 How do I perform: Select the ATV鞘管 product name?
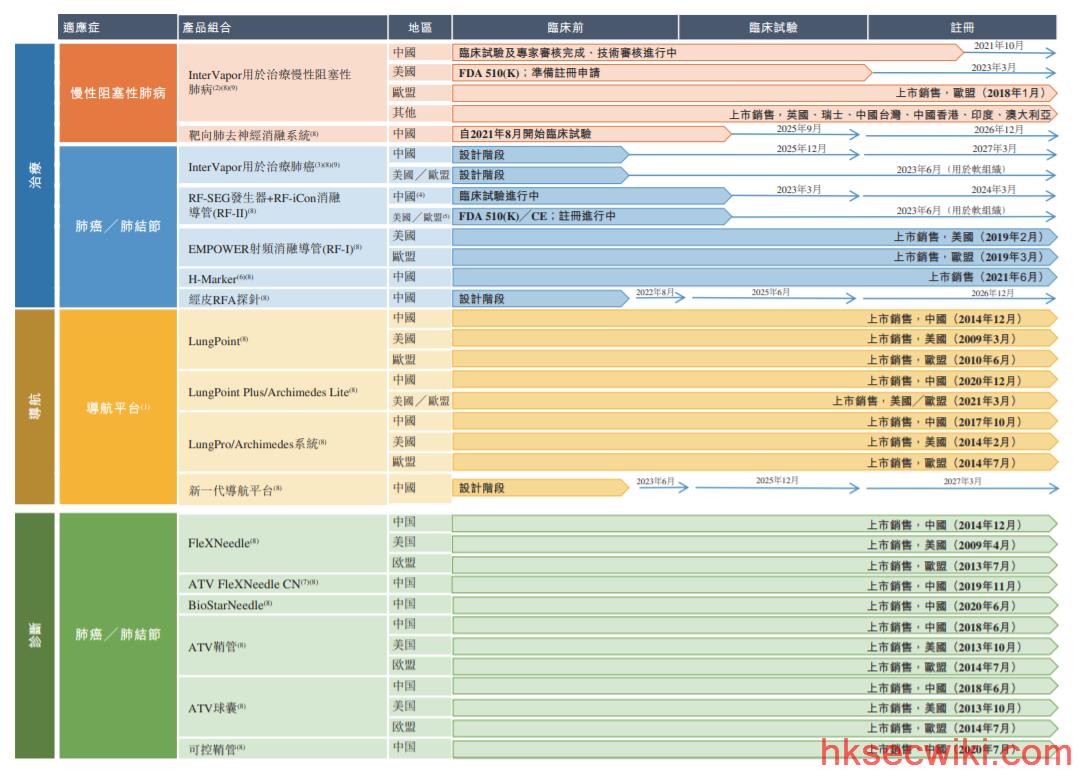217,647
